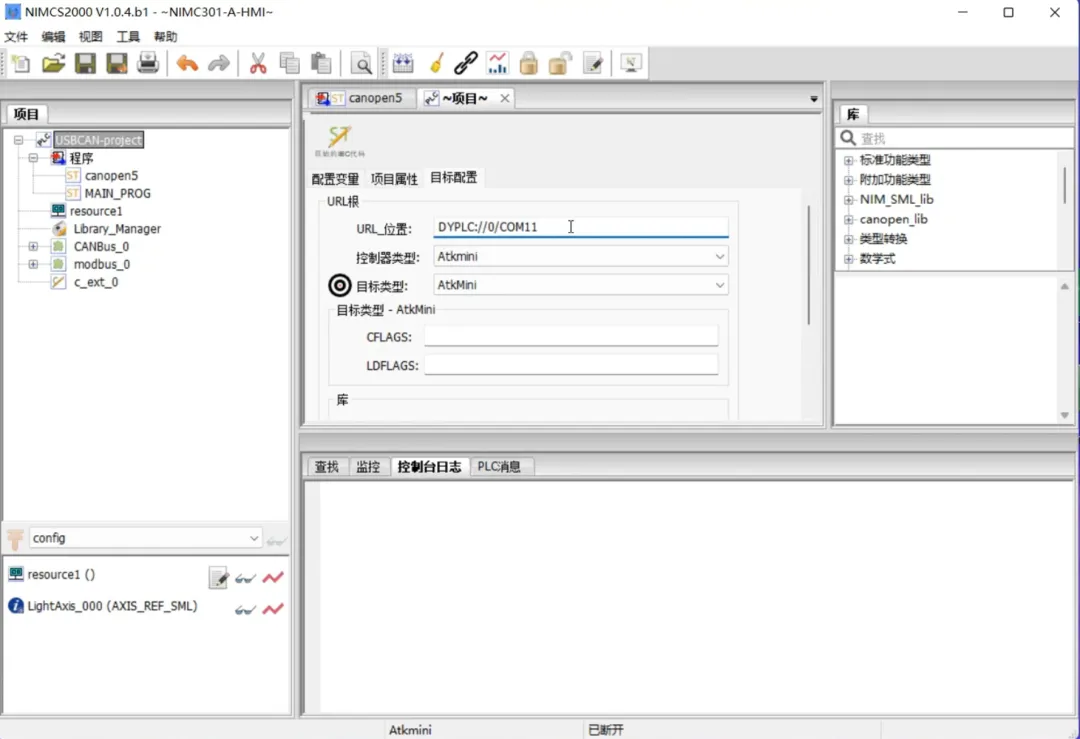Image resolution: width=1080 pixels, height=739 pixels.
Task: Collapse the 程序 tree node
Action: (x=33, y=158)
